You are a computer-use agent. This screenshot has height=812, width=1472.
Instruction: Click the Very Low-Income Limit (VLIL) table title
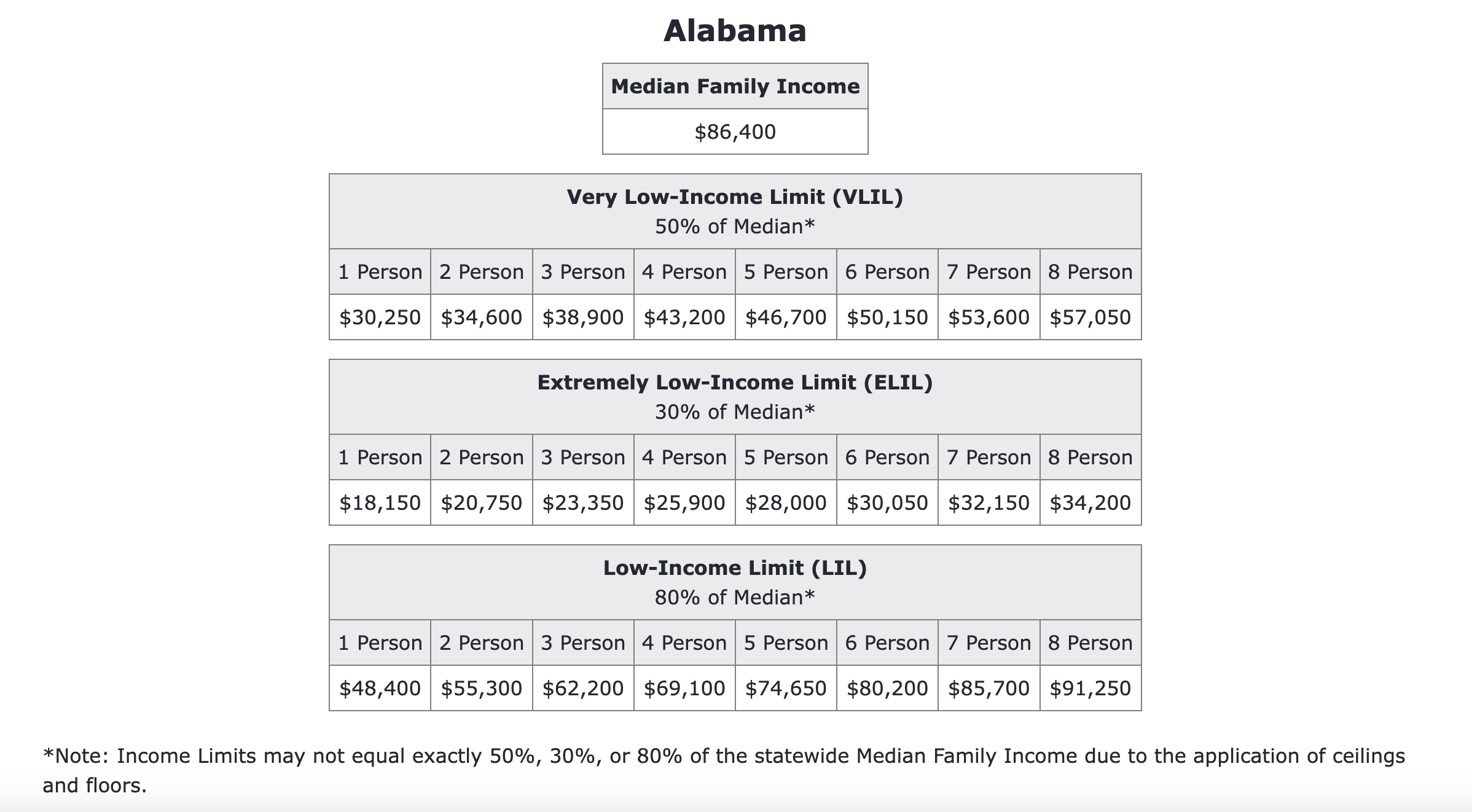pyautogui.click(x=735, y=197)
